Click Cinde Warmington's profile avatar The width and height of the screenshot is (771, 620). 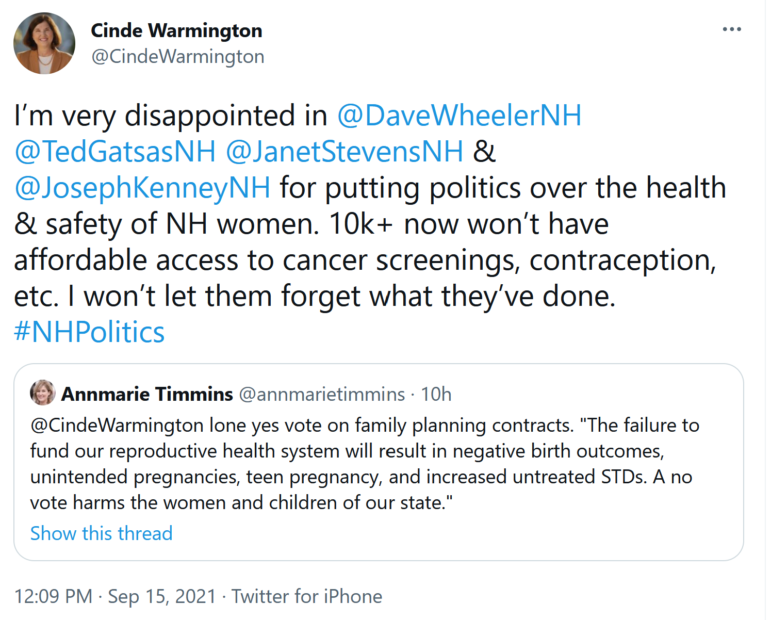pyautogui.click(x=44, y=43)
